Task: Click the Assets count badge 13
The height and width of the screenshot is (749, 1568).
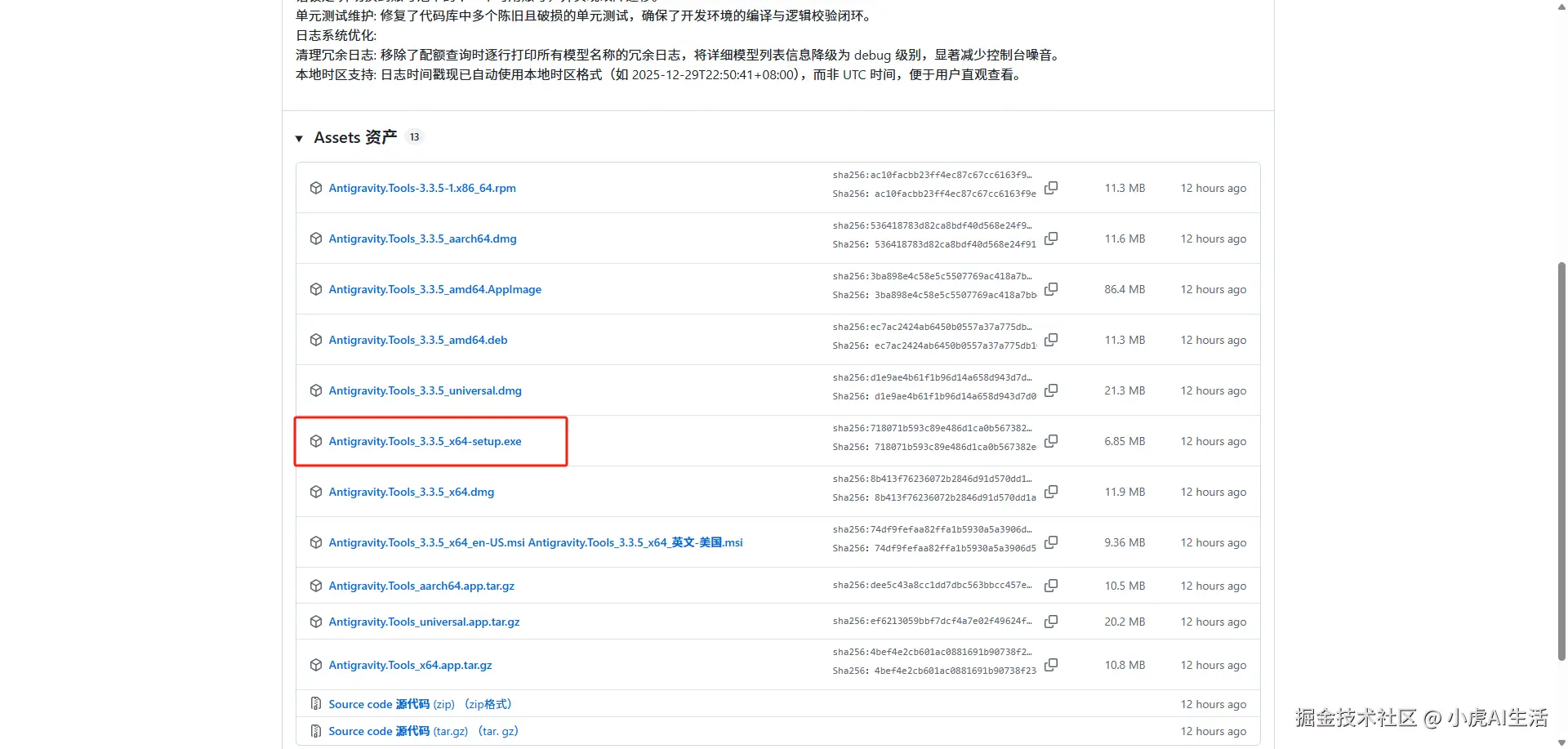Action: pyautogui.click(x=415, y=137)
